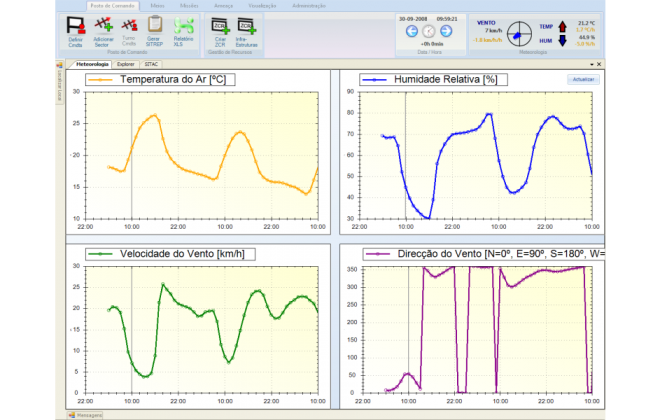Step time forward with blue right arrow
Image resolution: width=660 pixels, height=420 pixels.
pos(446,31)
